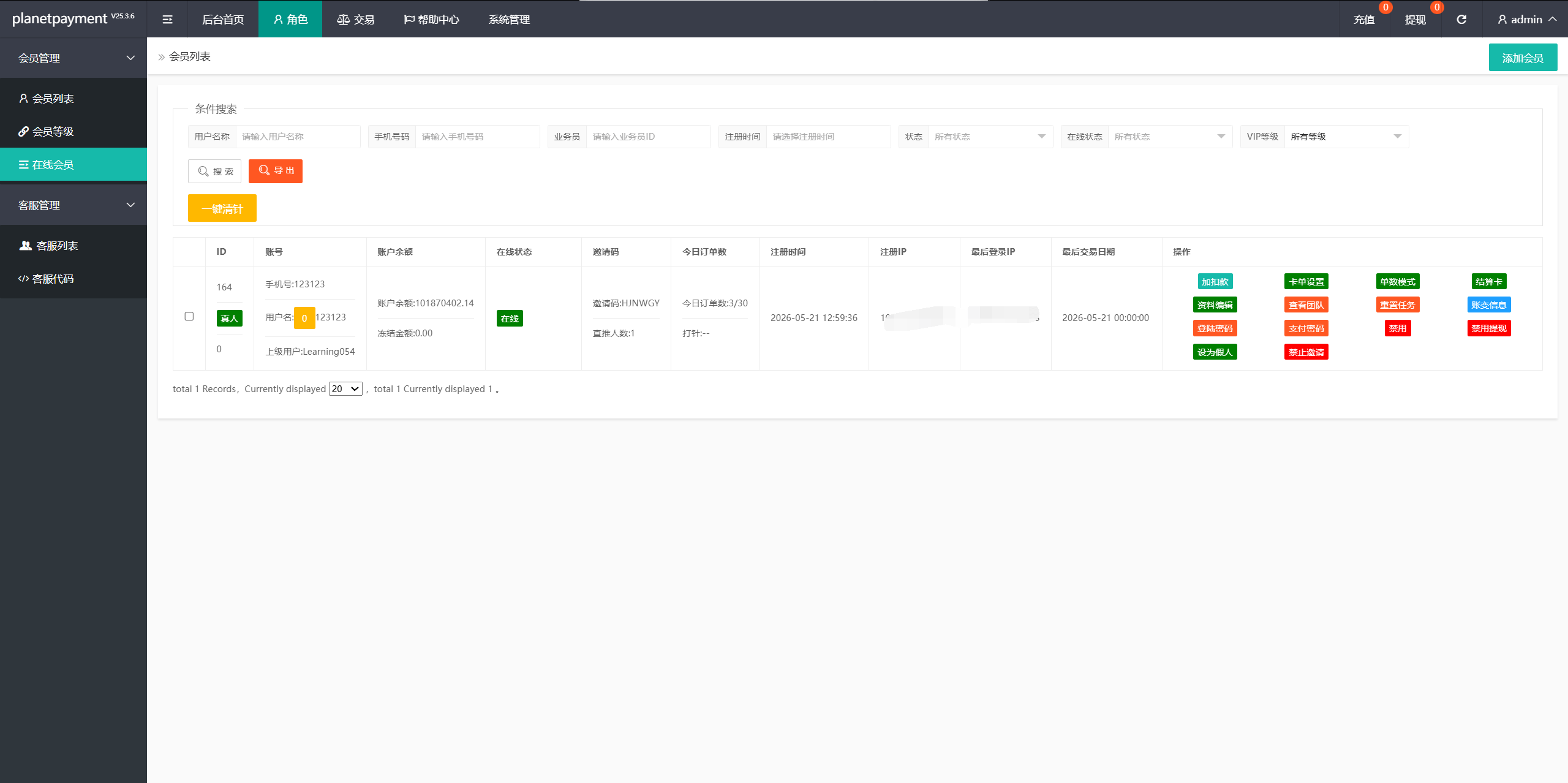This screenshot has width=1568, height=783.
Task: Open the 充值 recharge notification icon
Action: click(x=1364, y=20)
